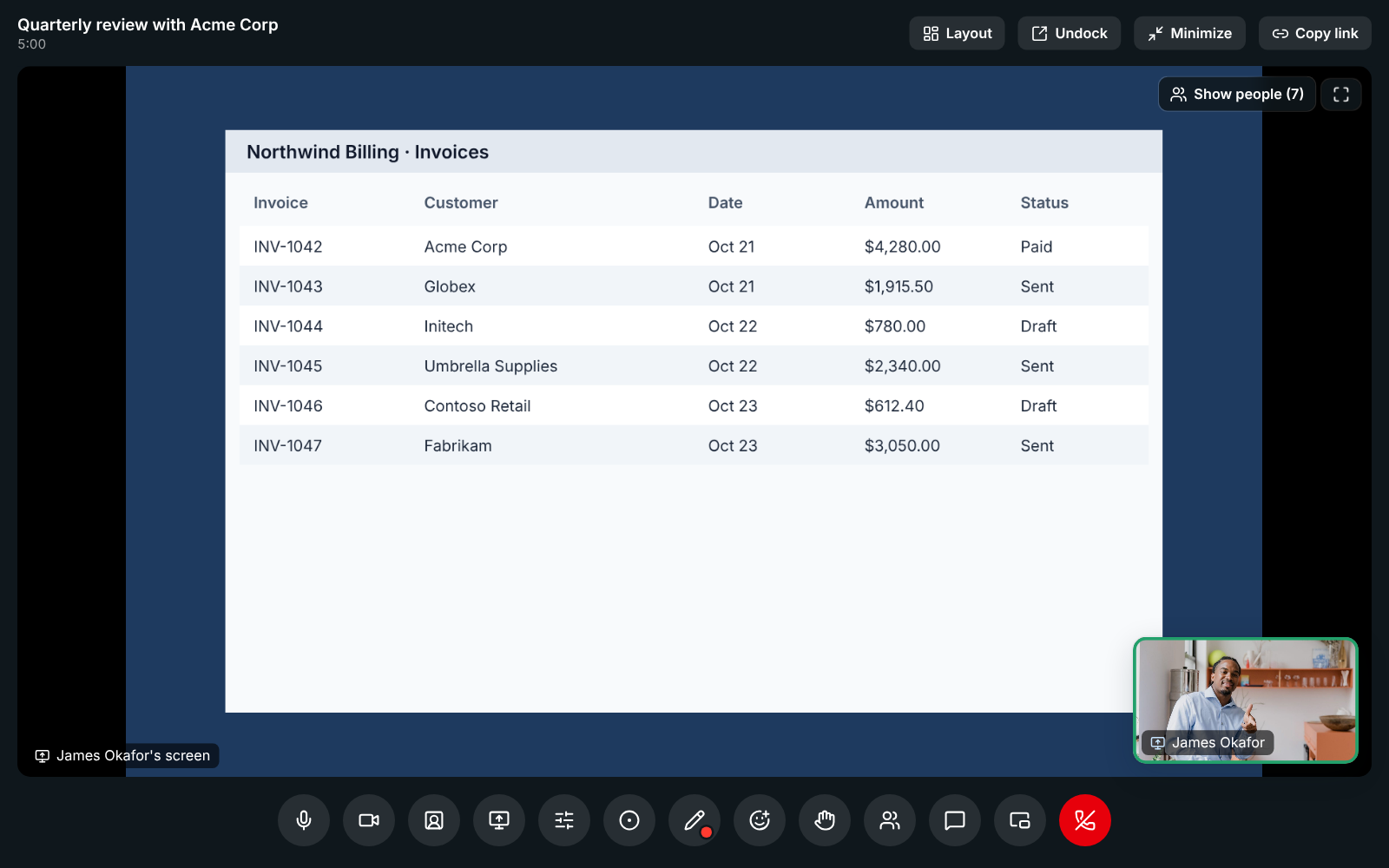The height and width of the screenshot is (868, 1389).
Task: Click the Acme Corp customer cell
Action: 465,247
